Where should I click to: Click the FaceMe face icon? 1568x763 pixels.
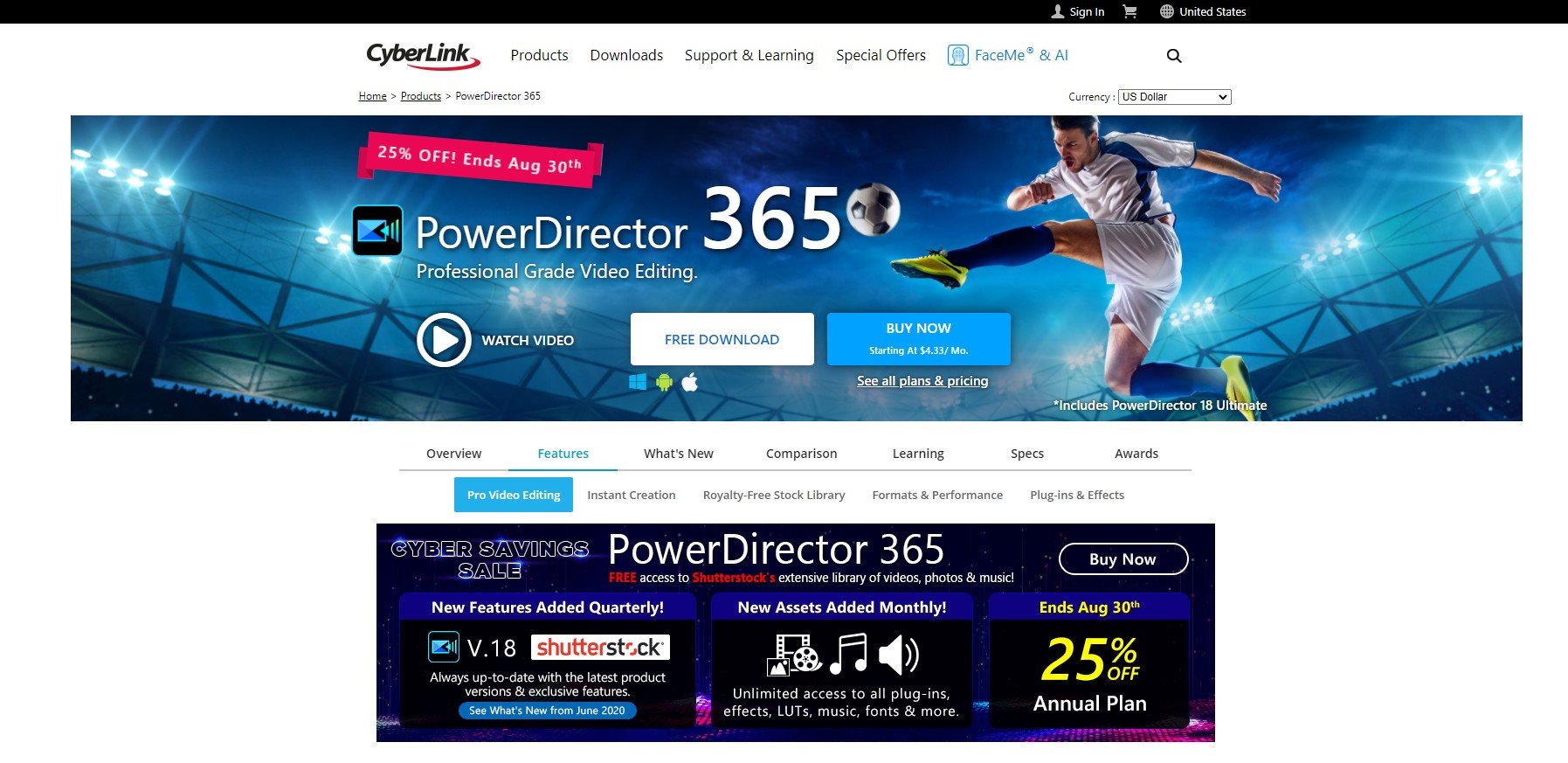pos(958,55)
